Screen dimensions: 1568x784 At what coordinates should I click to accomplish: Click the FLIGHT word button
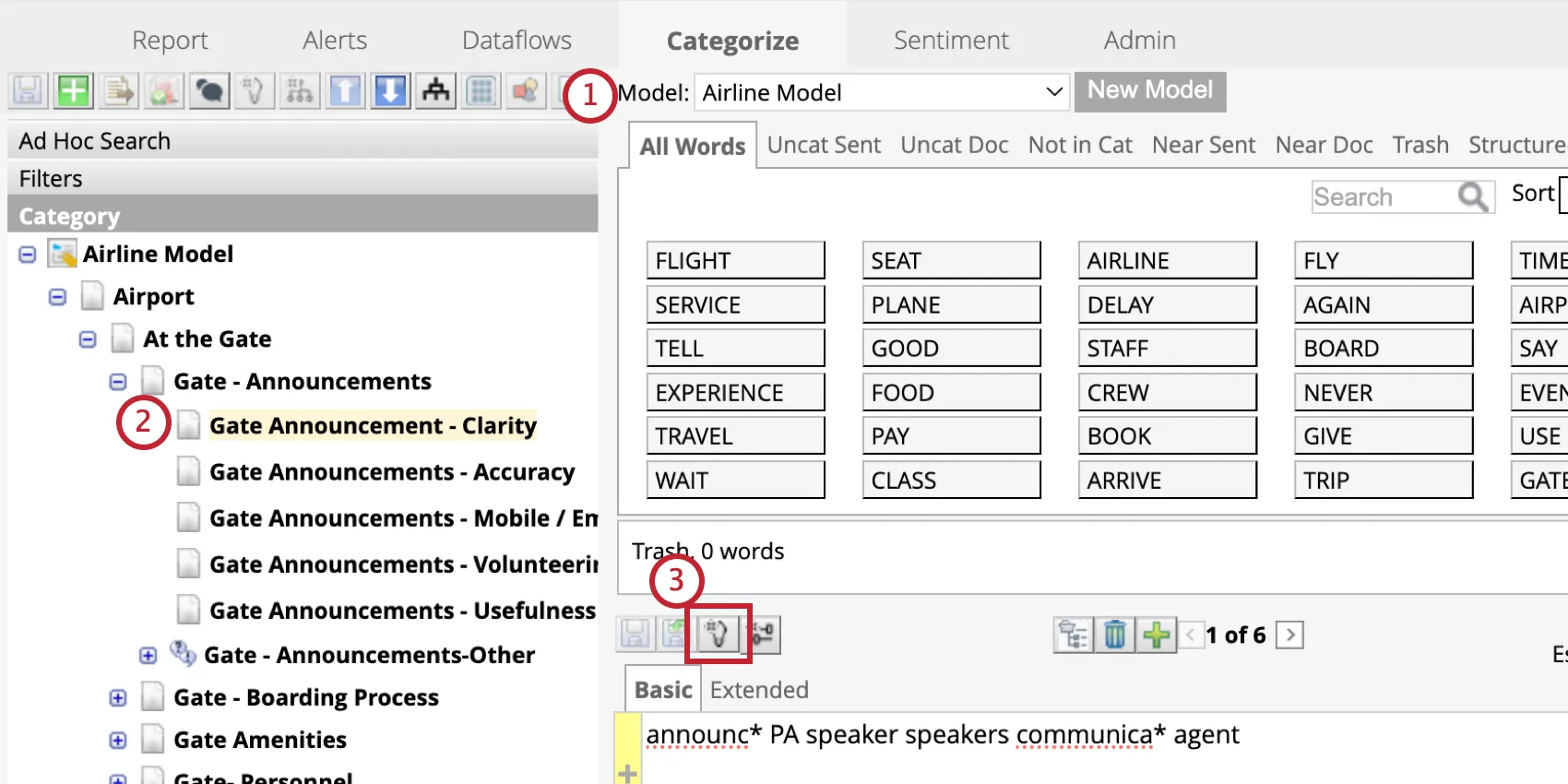pyautogui.click(x=735, y=261)
